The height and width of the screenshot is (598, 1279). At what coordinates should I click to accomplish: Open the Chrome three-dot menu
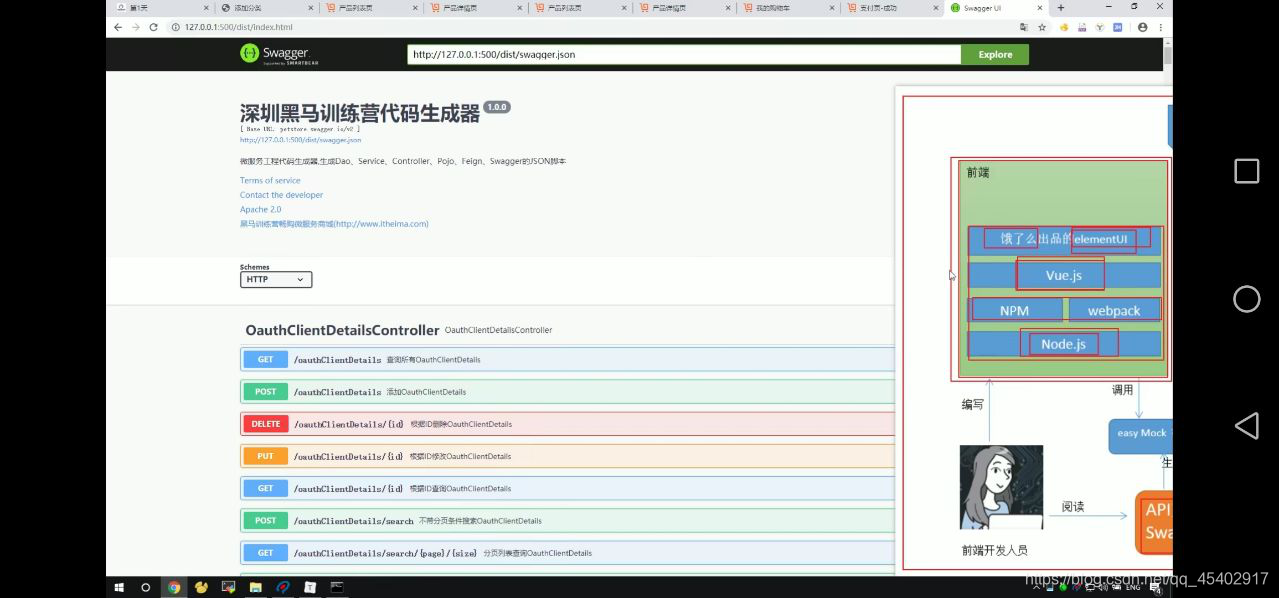(x=1160, y=27)
